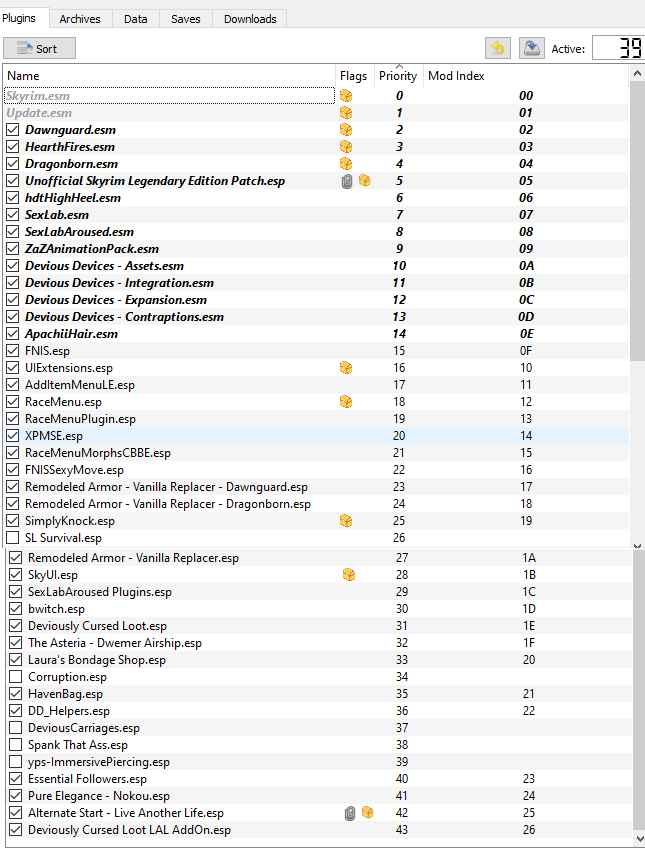
Task: Click the box flag icon for Dragonborn.esm
Action: [346, 164]
